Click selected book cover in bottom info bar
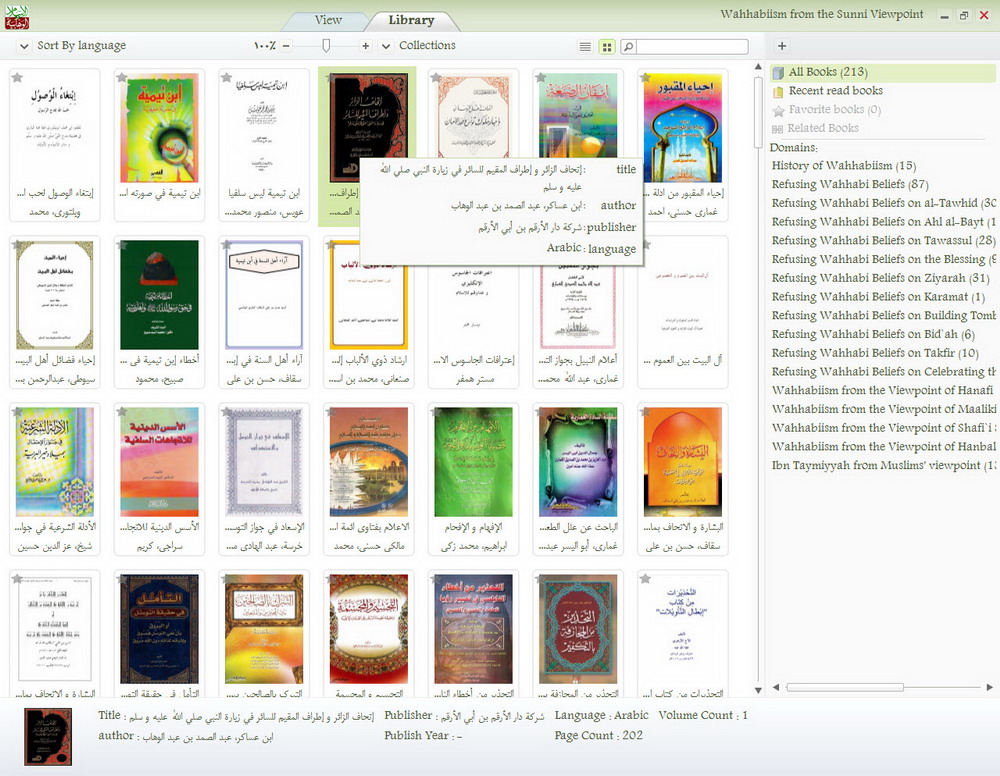 [48, 736]
